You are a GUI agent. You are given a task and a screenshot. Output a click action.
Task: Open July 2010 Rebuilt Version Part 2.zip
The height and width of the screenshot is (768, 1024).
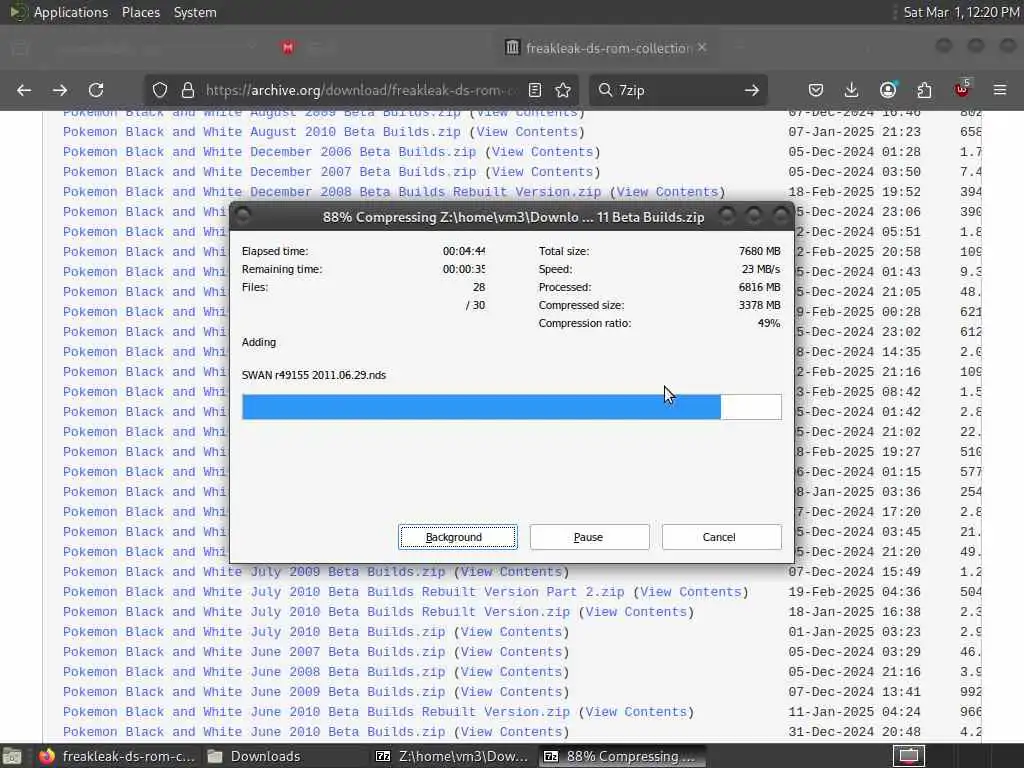[344, 592]
